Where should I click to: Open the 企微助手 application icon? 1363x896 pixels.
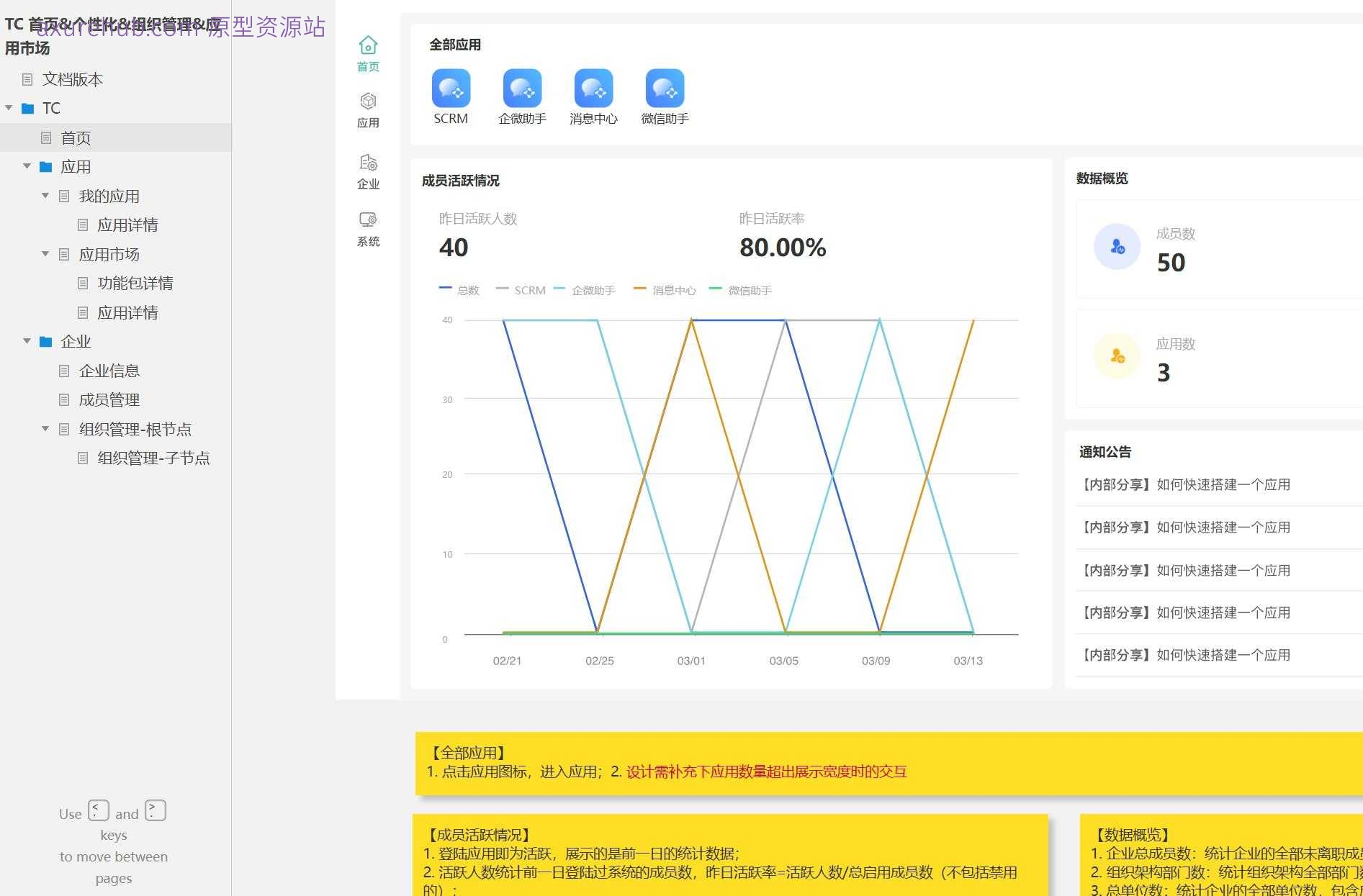click(522, 90)
